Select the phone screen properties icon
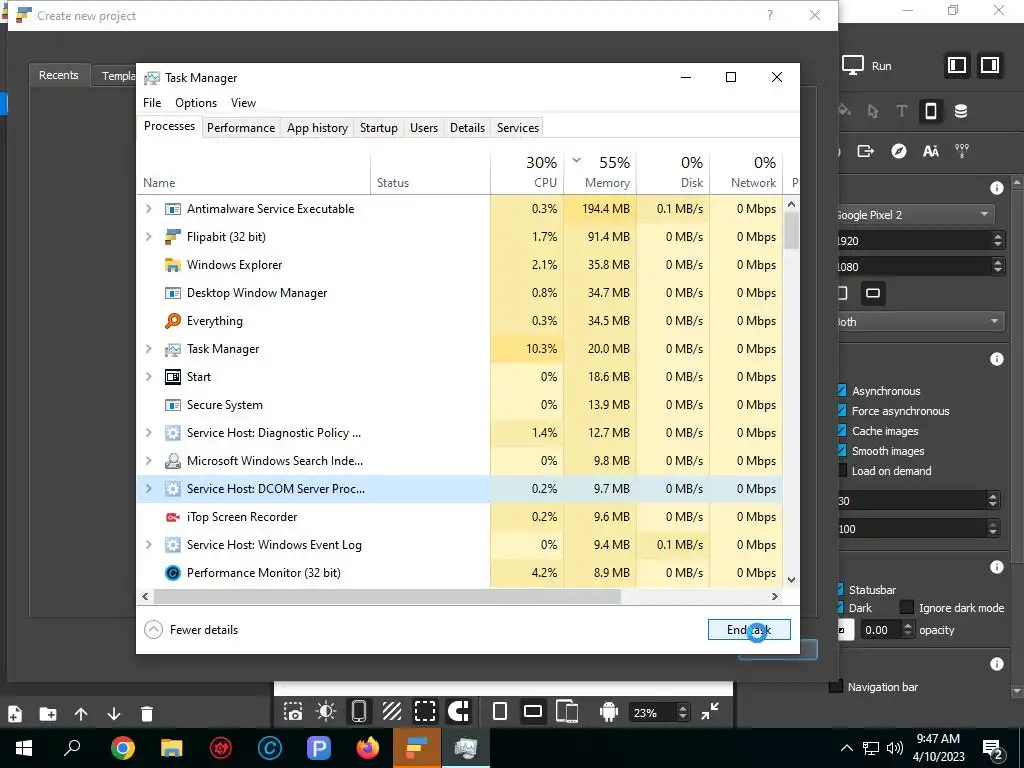 [x=931, y=111]
